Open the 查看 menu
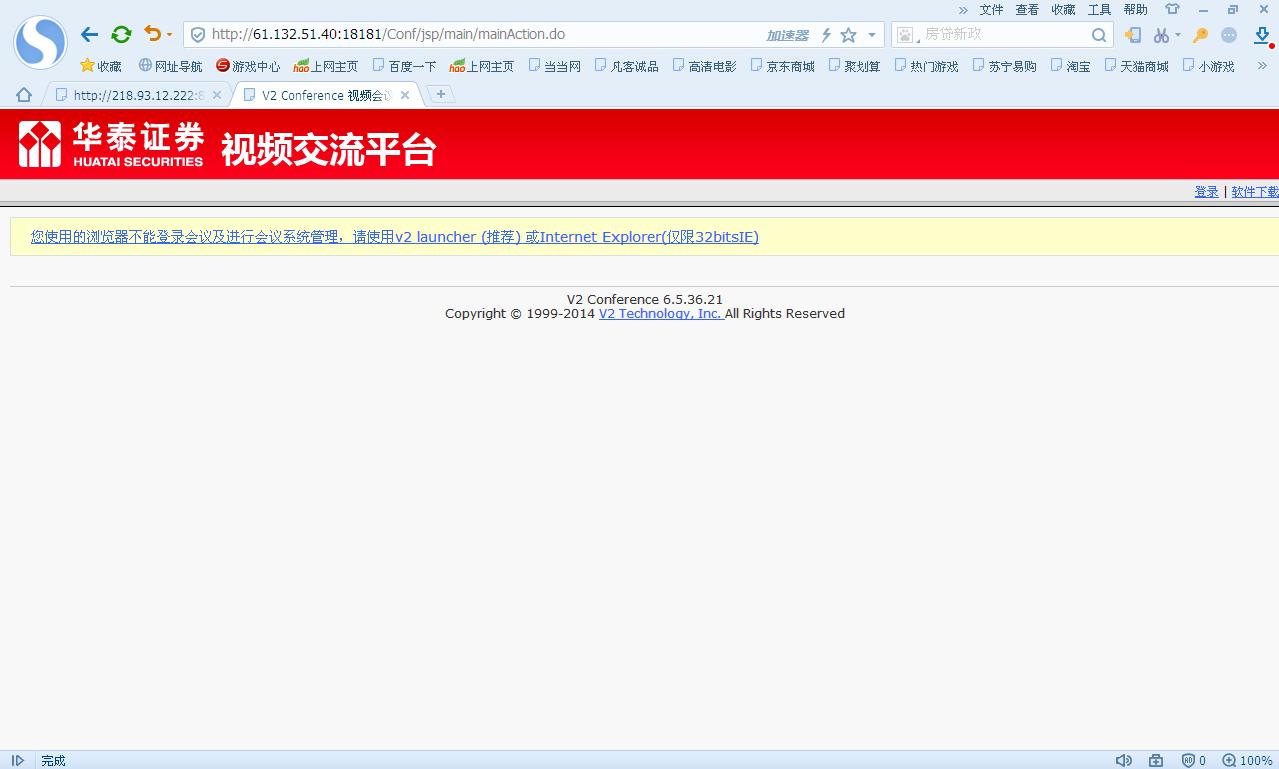Viewport: 1279px width, 769px height. click(1027, 10)
